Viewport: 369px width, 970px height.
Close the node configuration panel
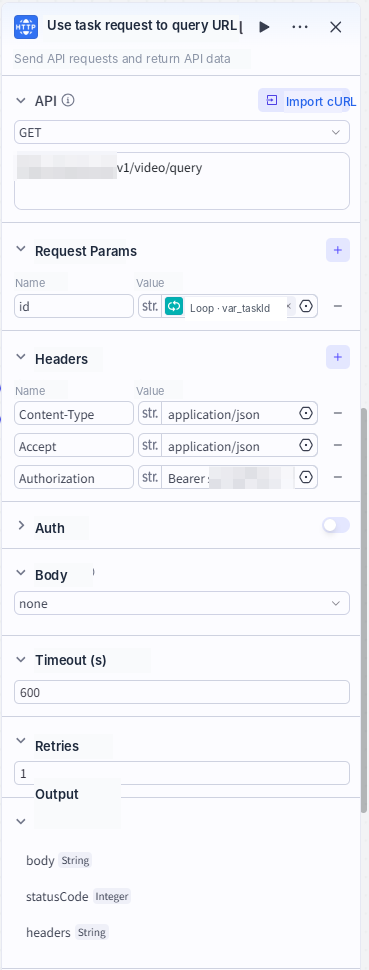click(336, 27)
